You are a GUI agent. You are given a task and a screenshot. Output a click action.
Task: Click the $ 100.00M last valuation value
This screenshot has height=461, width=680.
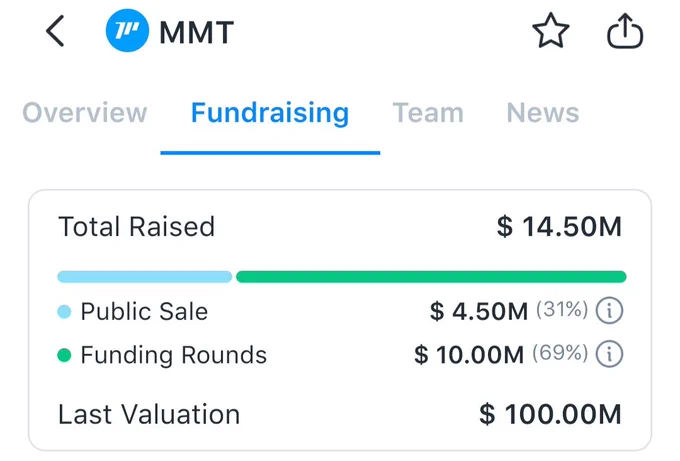click(x=551, y=414)
